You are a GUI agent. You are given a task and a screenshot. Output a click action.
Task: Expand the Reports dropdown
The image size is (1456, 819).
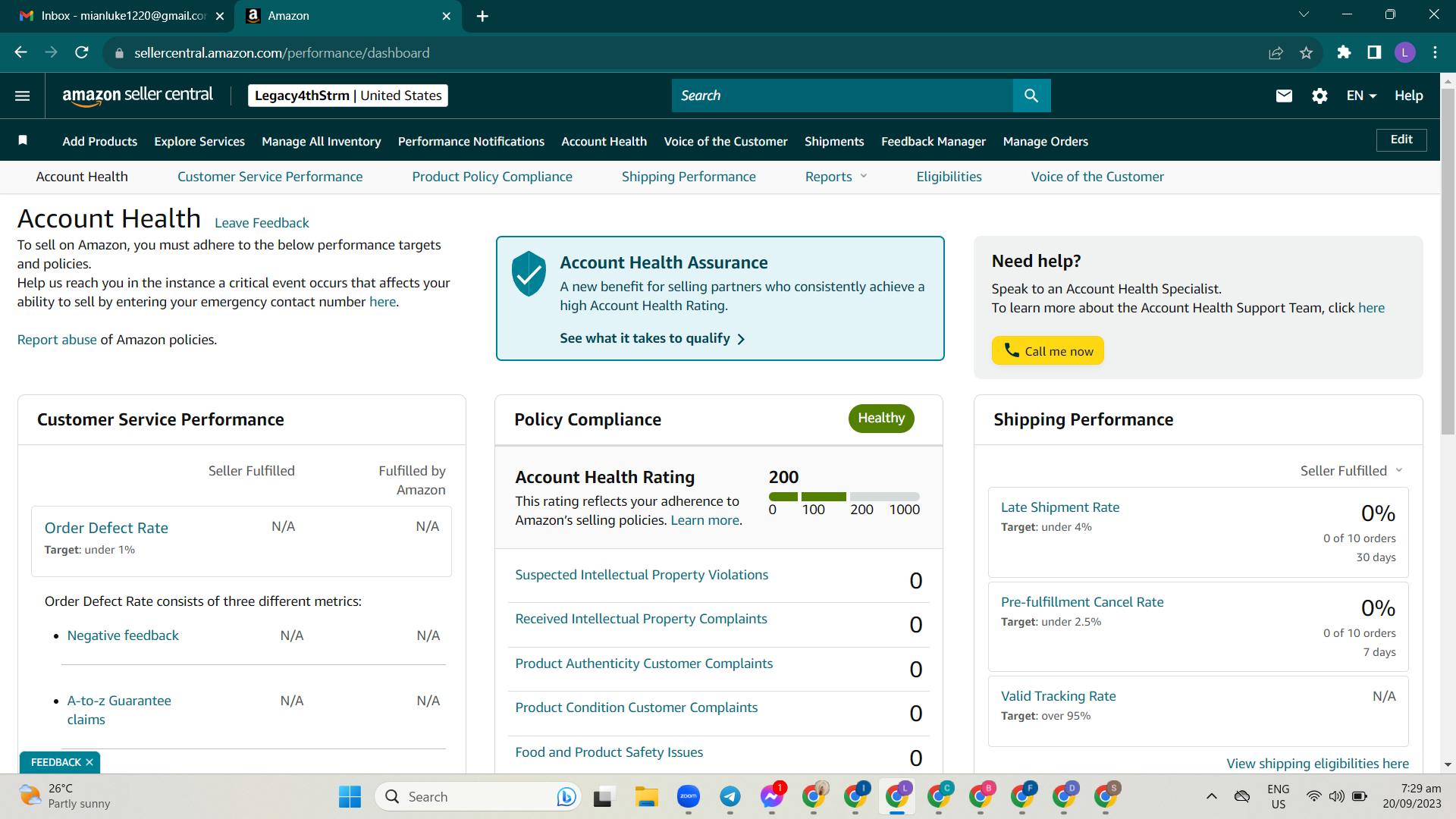836,177
